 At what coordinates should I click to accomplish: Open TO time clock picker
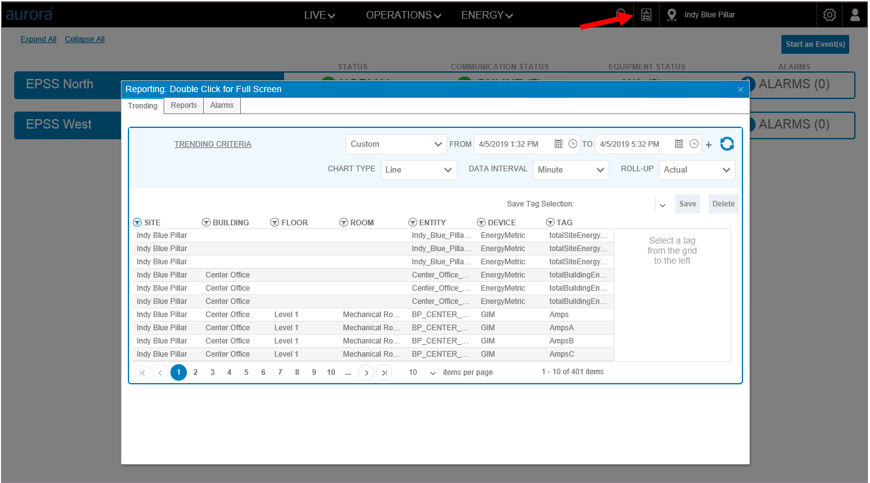694,144
